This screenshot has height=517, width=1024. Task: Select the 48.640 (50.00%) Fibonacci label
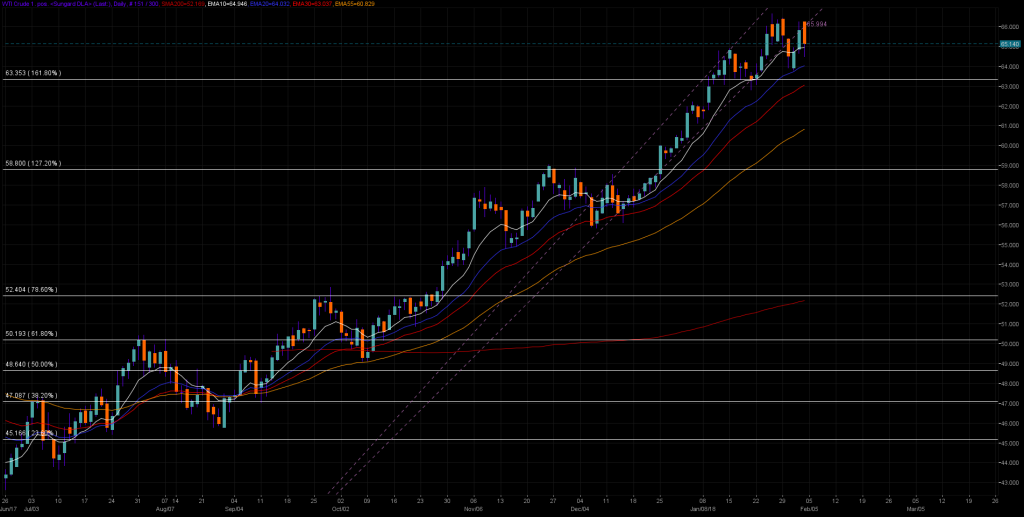[x=31, y=364]
